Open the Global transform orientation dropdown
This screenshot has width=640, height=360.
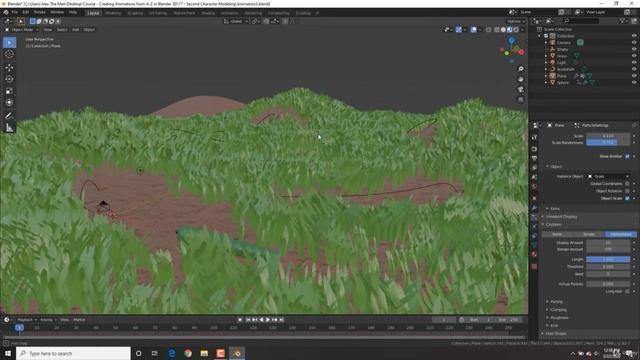236,21
